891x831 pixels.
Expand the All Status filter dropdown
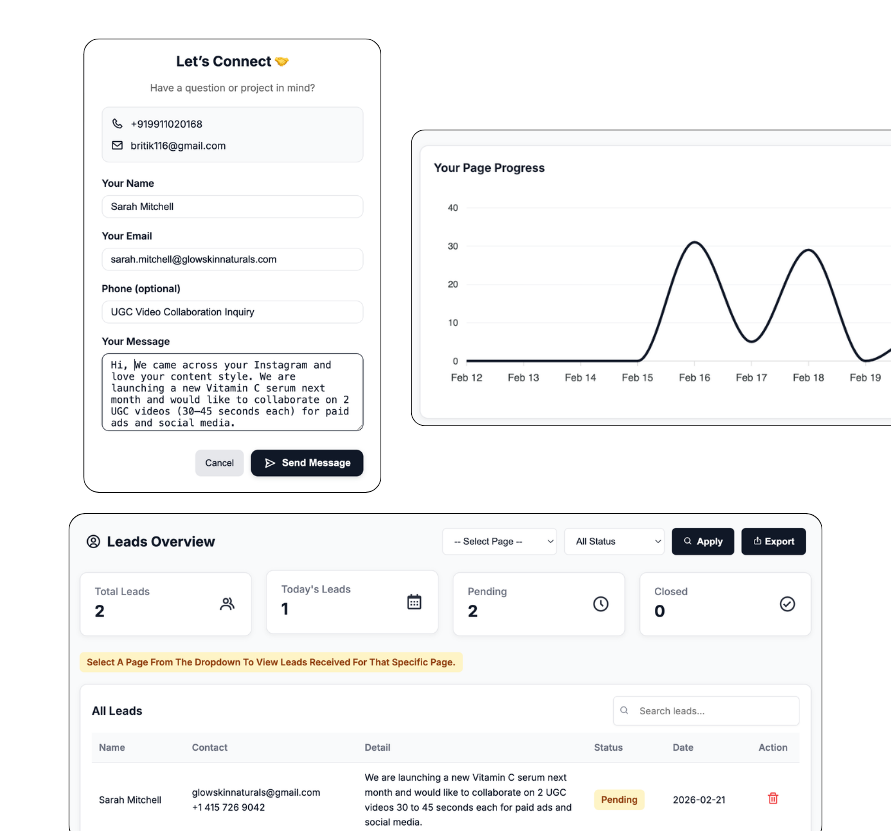tap(614, 541)
